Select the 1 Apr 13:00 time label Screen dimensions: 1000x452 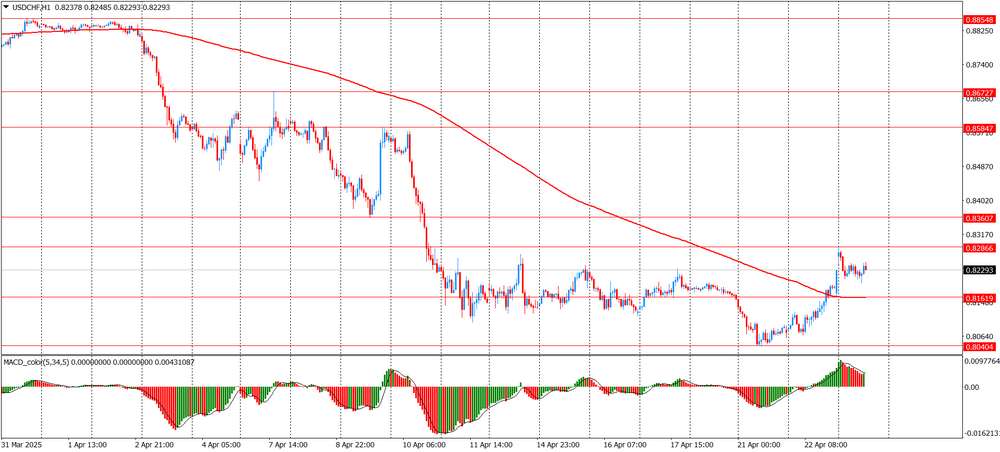88,444
